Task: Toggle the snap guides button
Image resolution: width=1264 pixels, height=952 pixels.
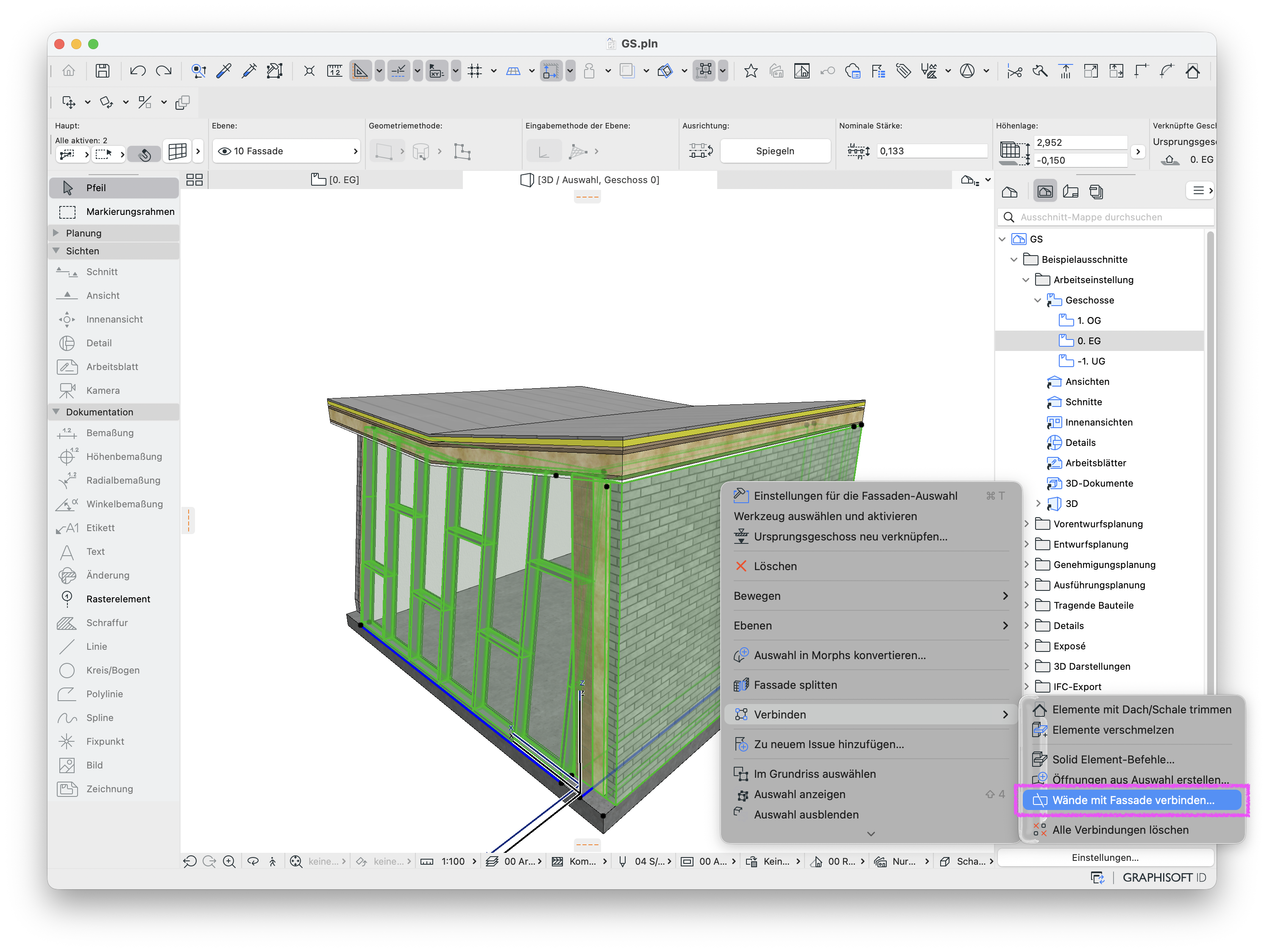Action: pyautogui.click(x=398, y=71)
